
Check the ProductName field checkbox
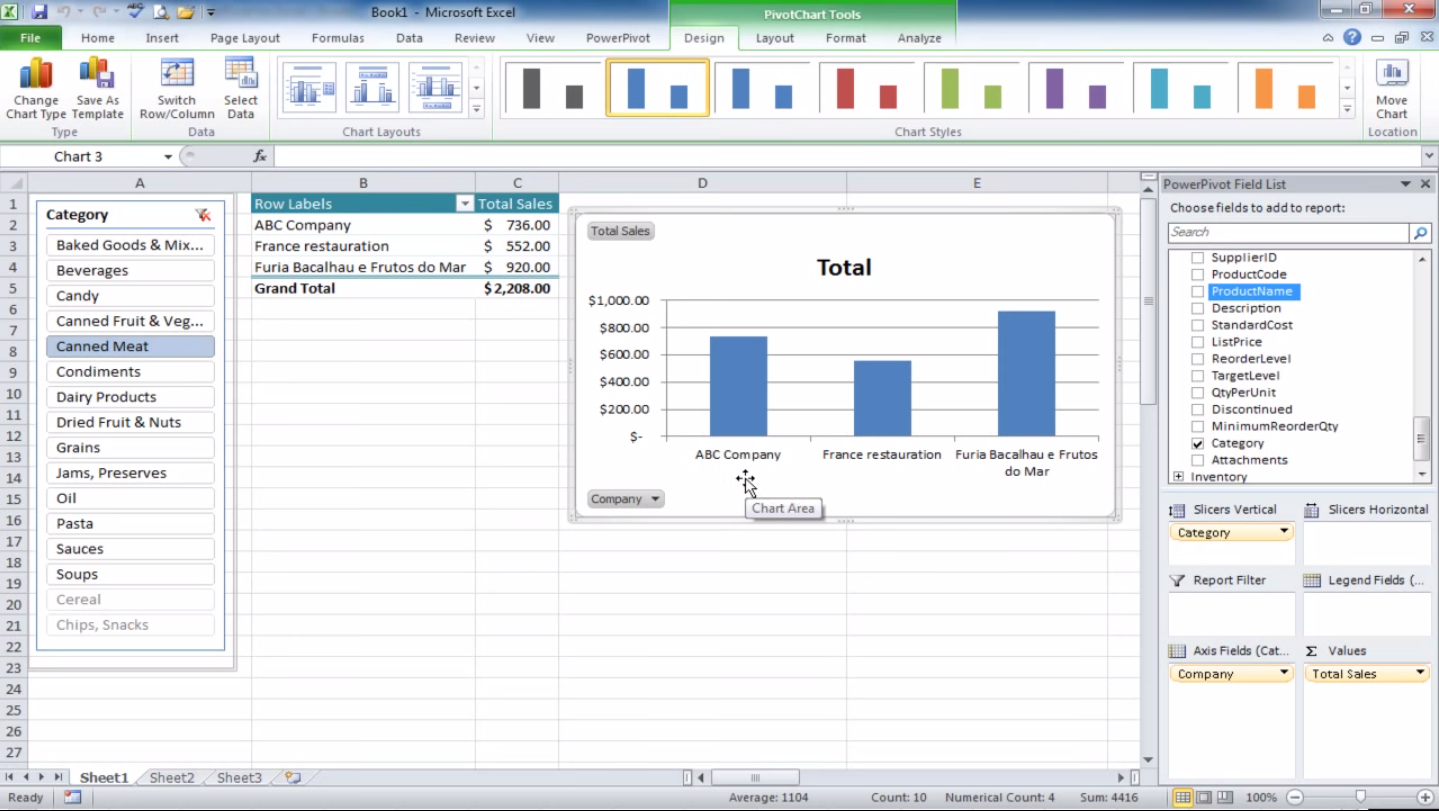1197,291
